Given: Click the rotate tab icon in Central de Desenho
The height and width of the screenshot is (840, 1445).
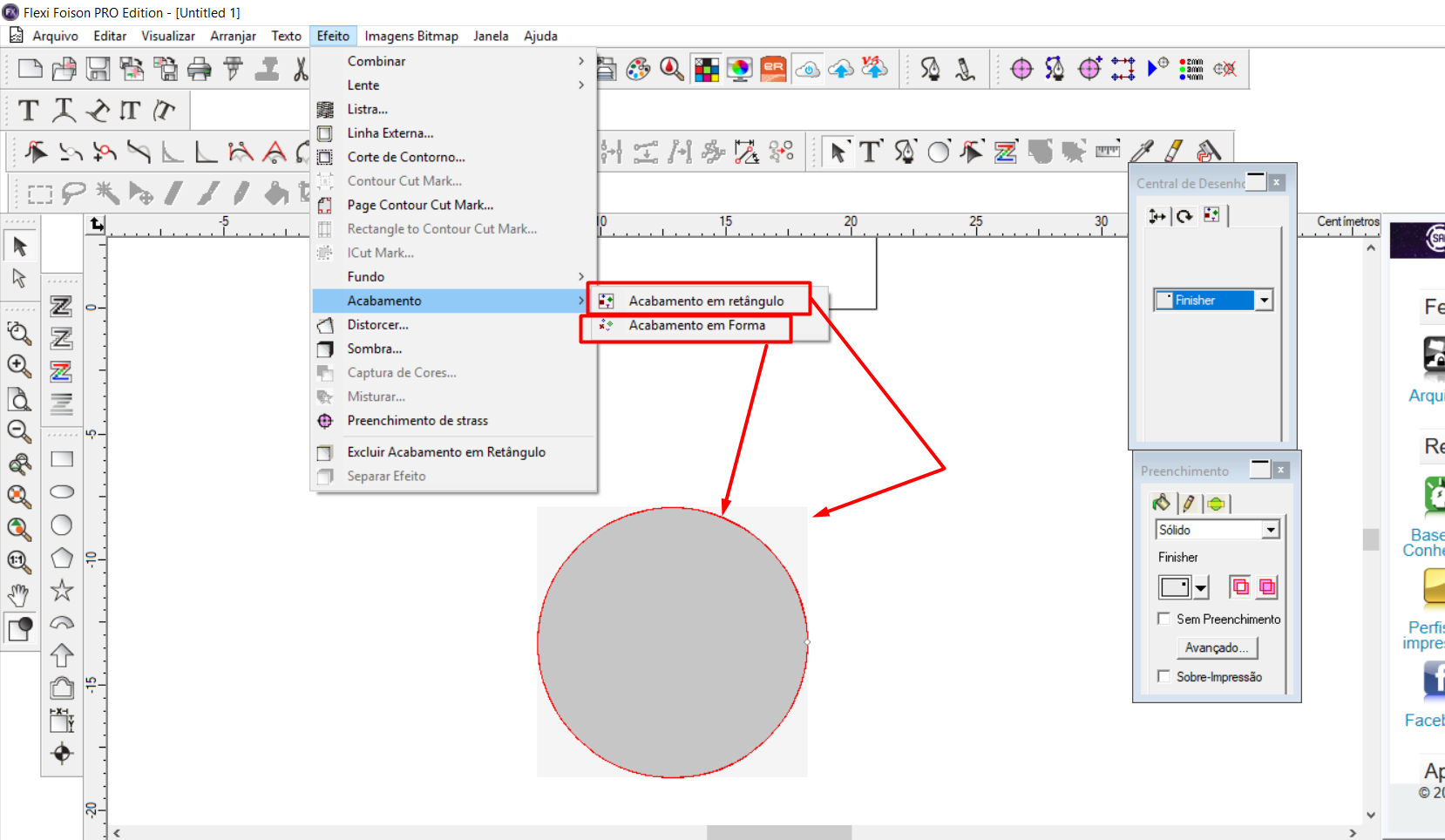Looking at the screenshot, I should click(1184, 216).
